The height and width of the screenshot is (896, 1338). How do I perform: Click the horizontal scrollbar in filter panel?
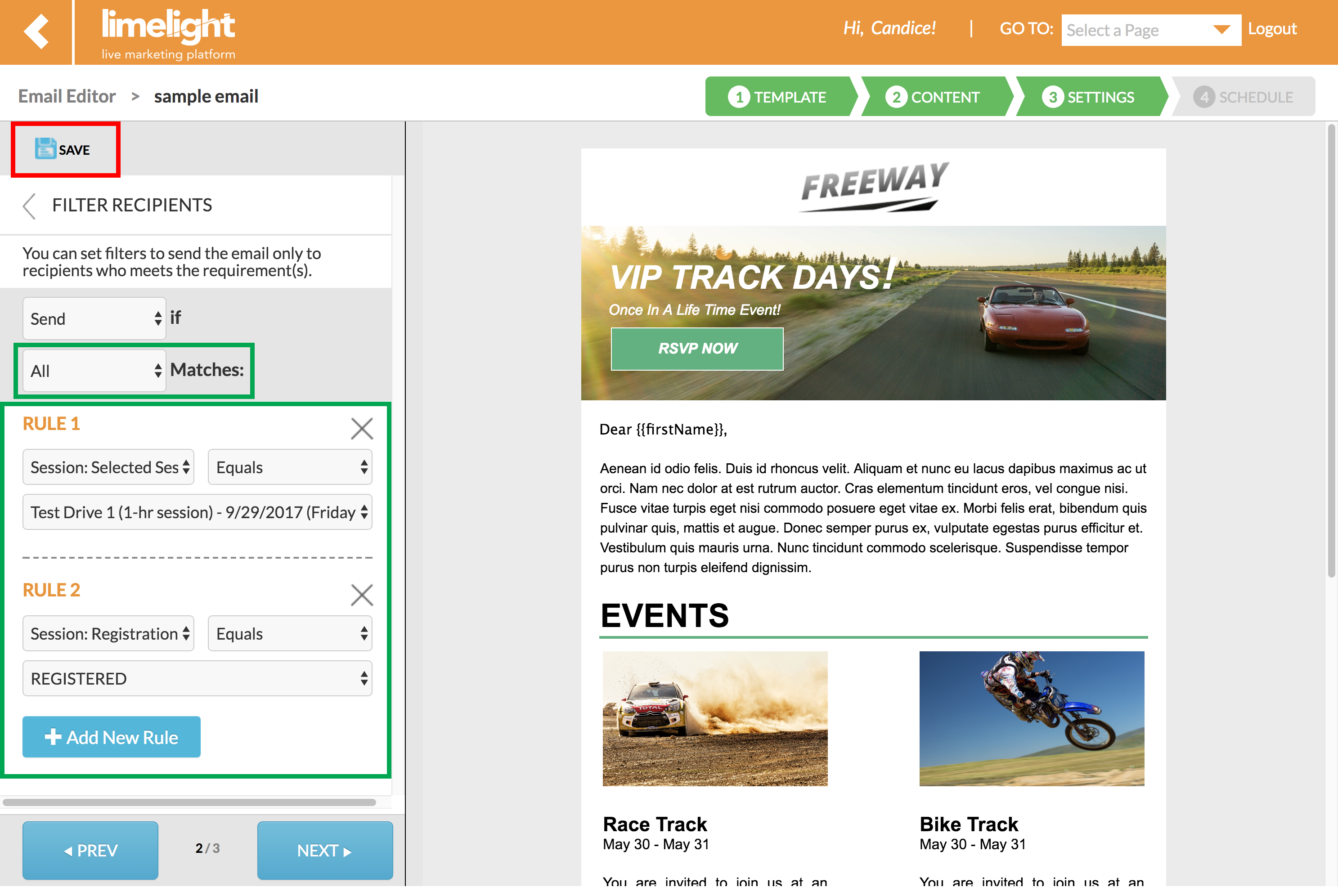[x=189, y=802]
